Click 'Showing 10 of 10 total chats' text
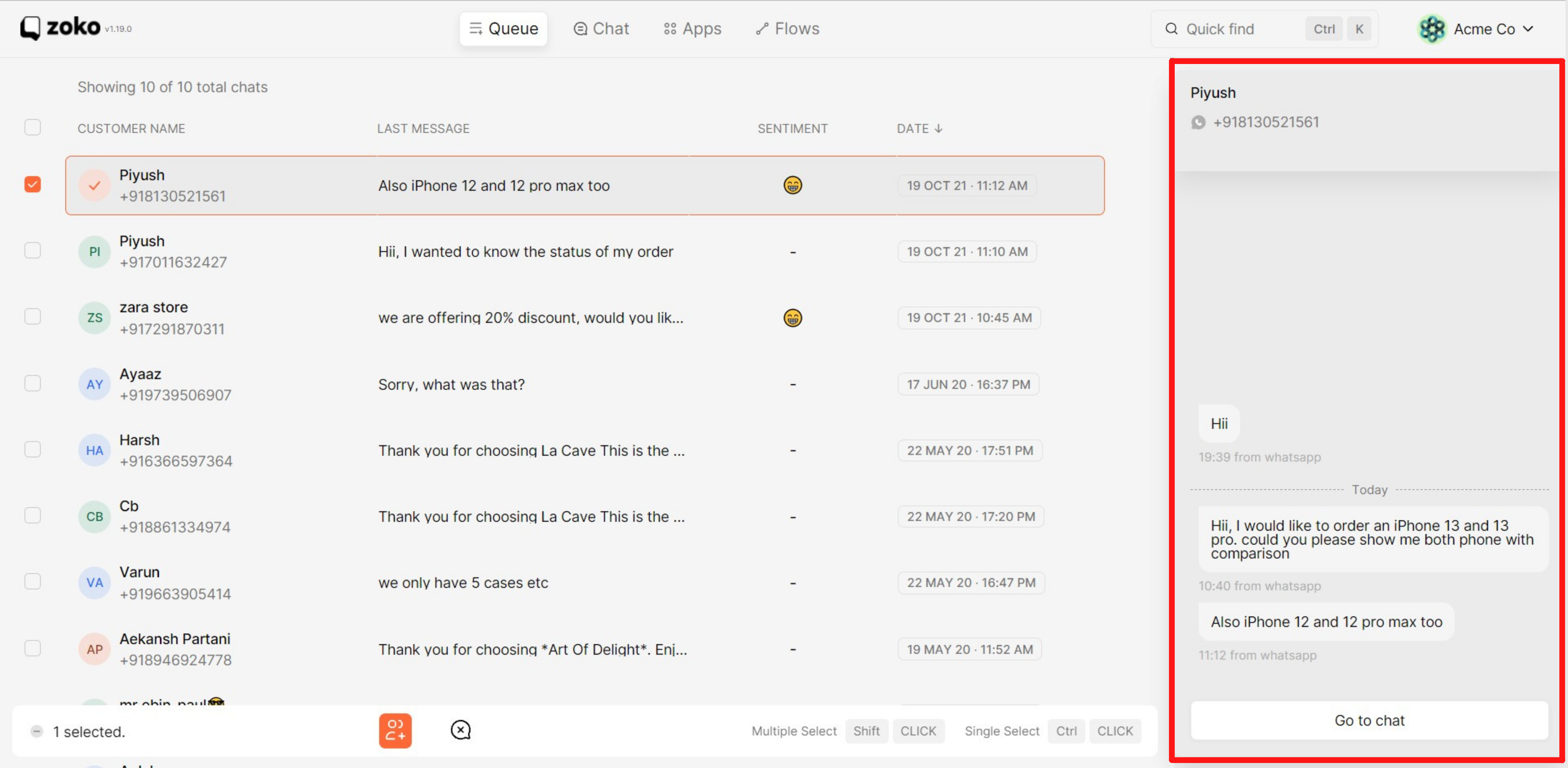Screen dimensions: 1568x768 click(172, 87)
